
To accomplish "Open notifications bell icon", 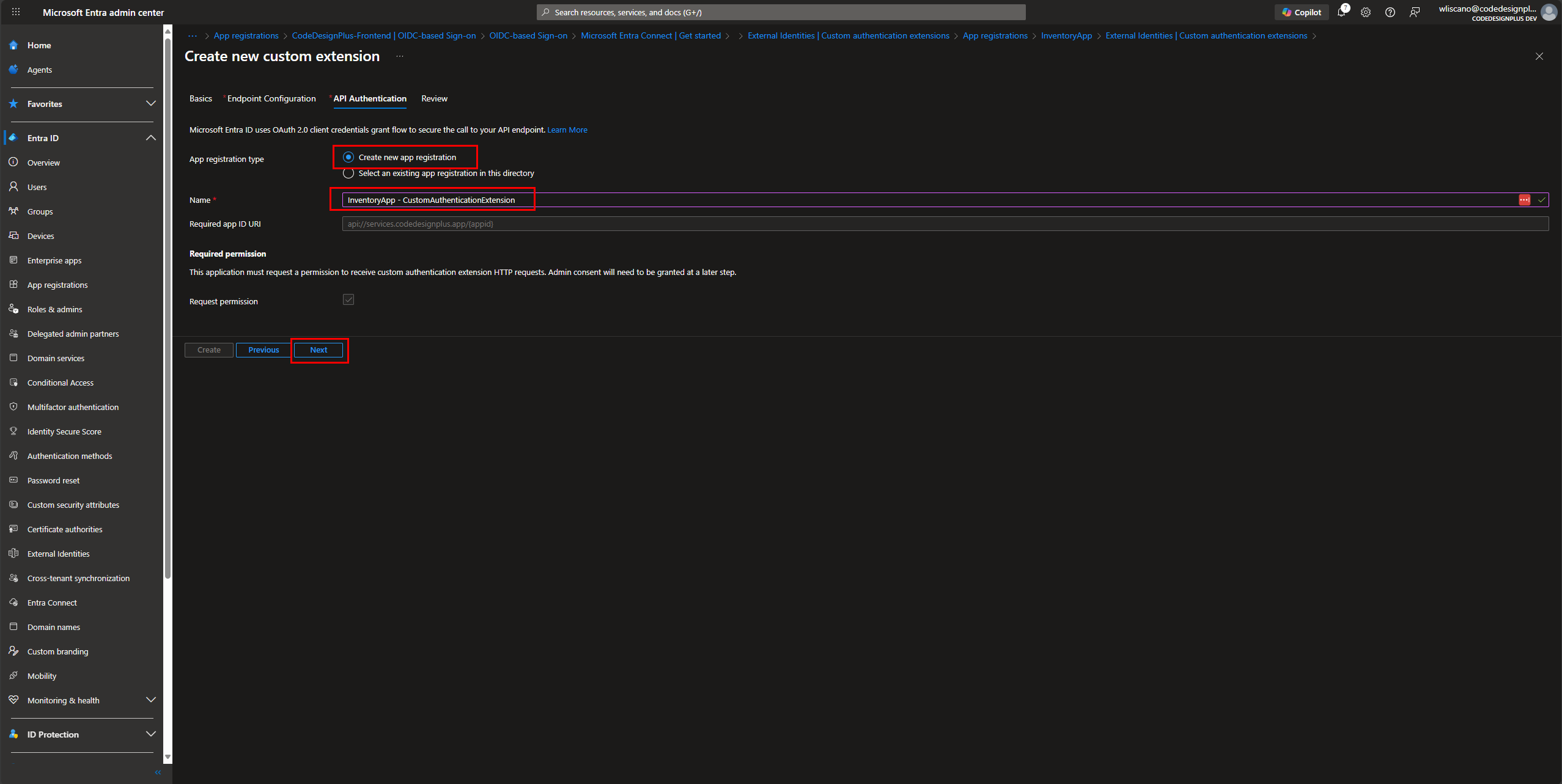I will click(1341, 12).
